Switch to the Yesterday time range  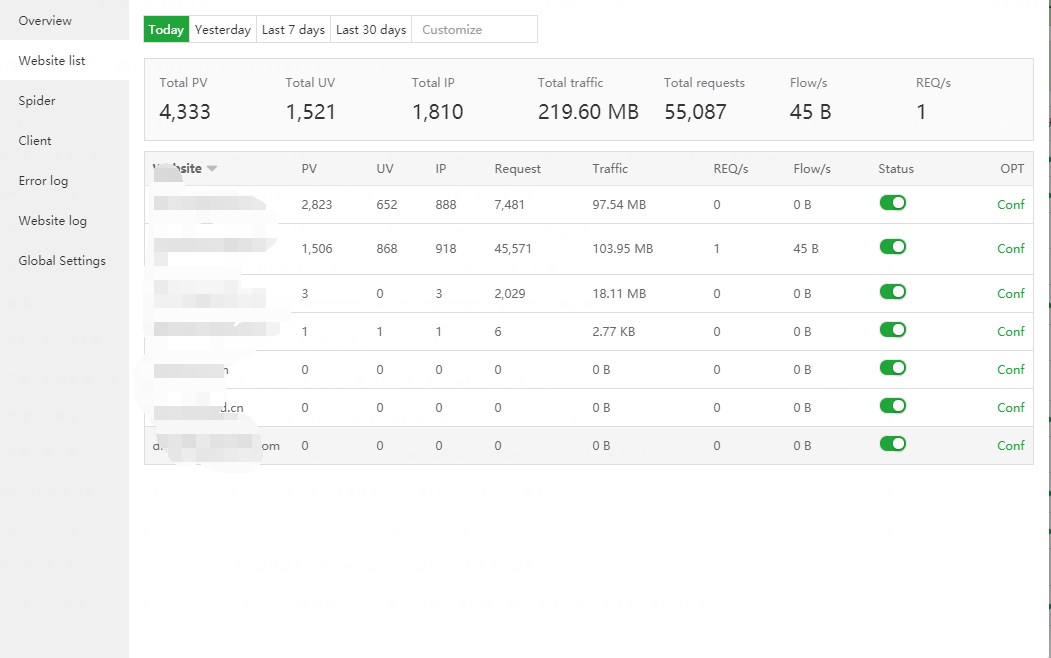point(223,29)
